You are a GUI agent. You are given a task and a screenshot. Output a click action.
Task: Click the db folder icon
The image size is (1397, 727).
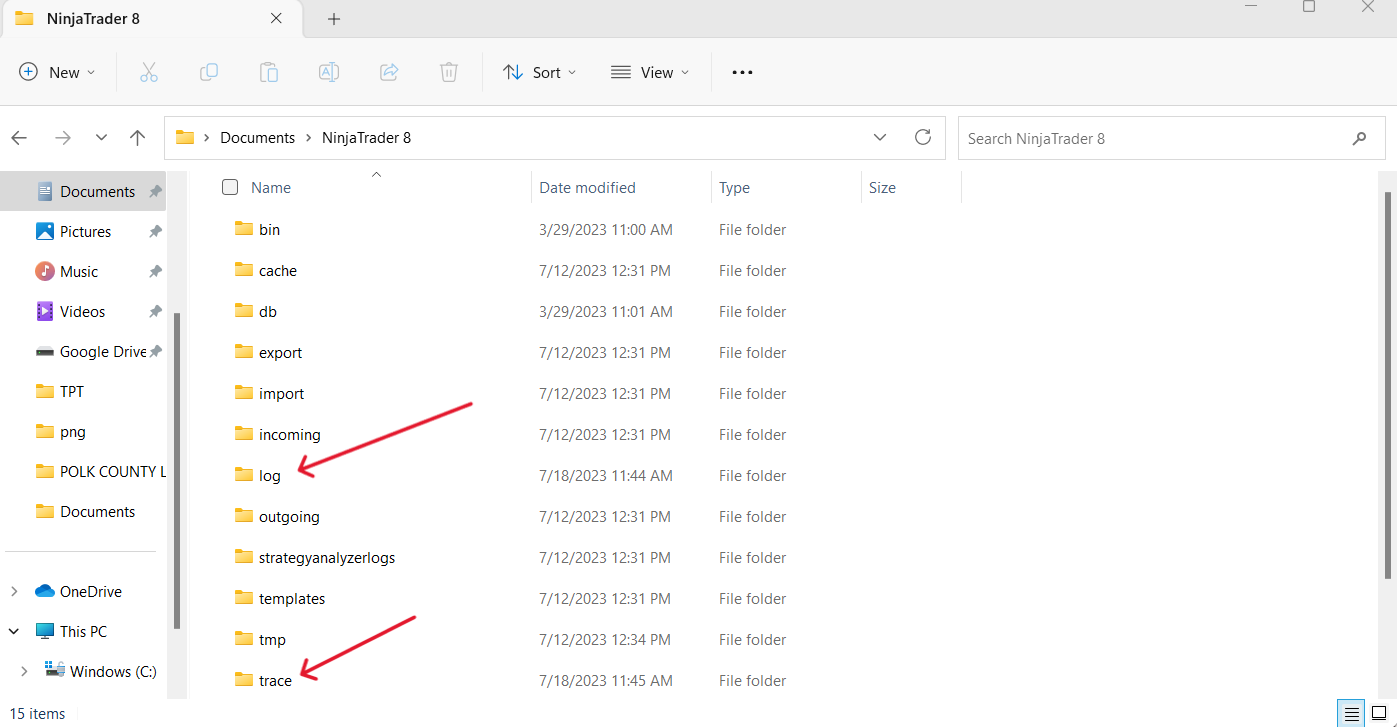(x=244, y=311)
